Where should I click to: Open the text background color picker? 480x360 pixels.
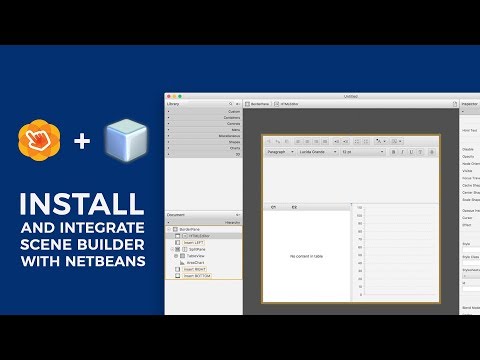pyautogui.click(x=397, y=141)
